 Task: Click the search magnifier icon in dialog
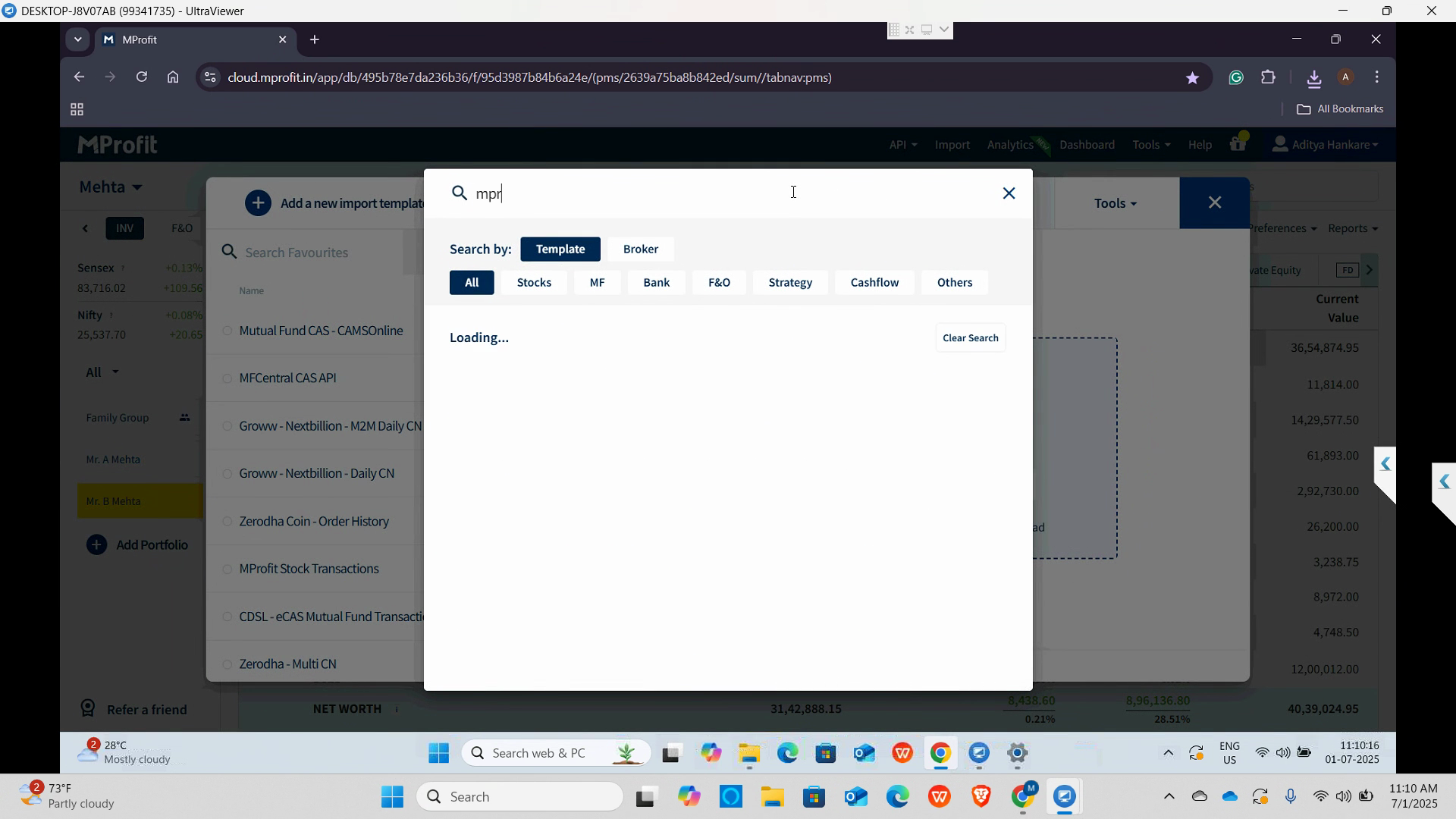coord(460,193)
